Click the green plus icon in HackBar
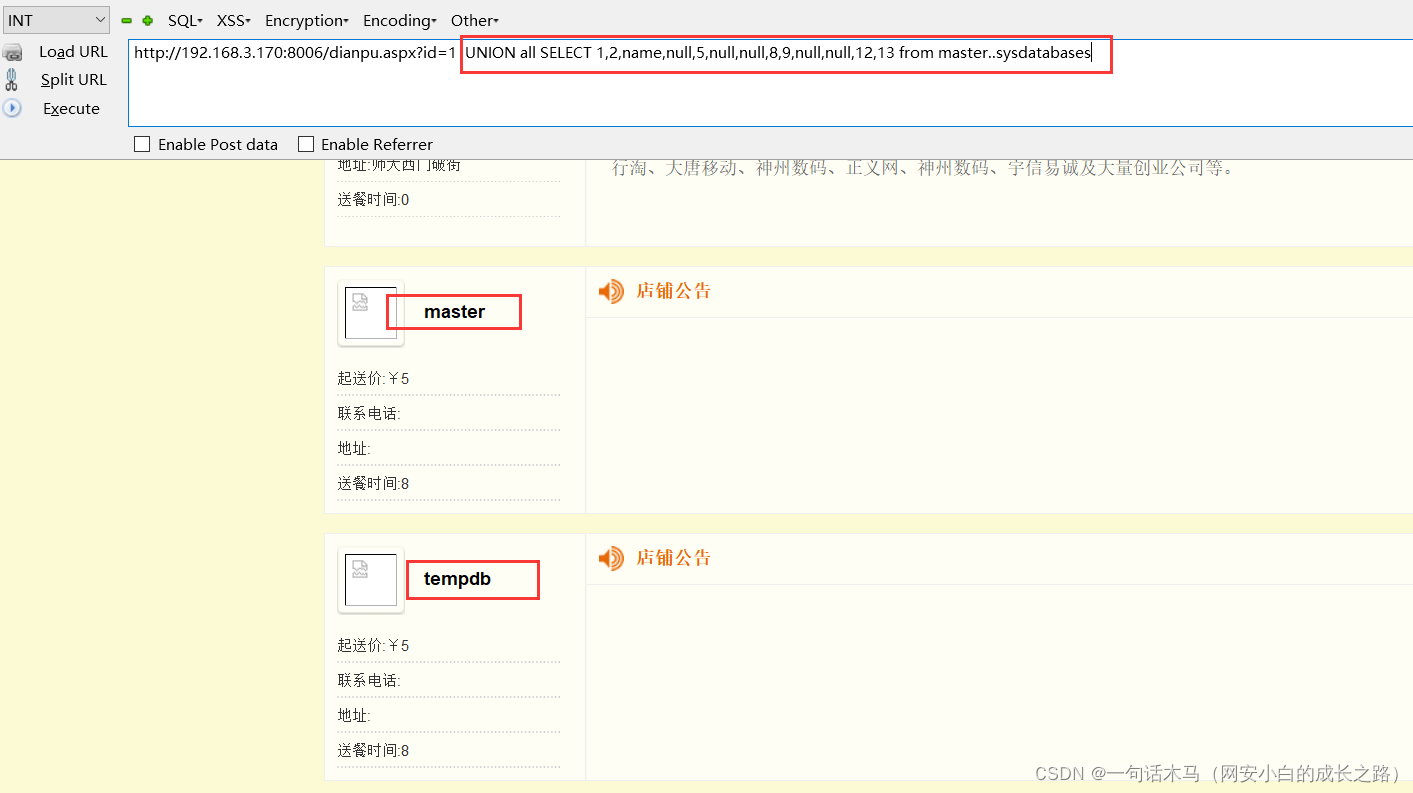The image size is (1413, 793). coord(148,20)
